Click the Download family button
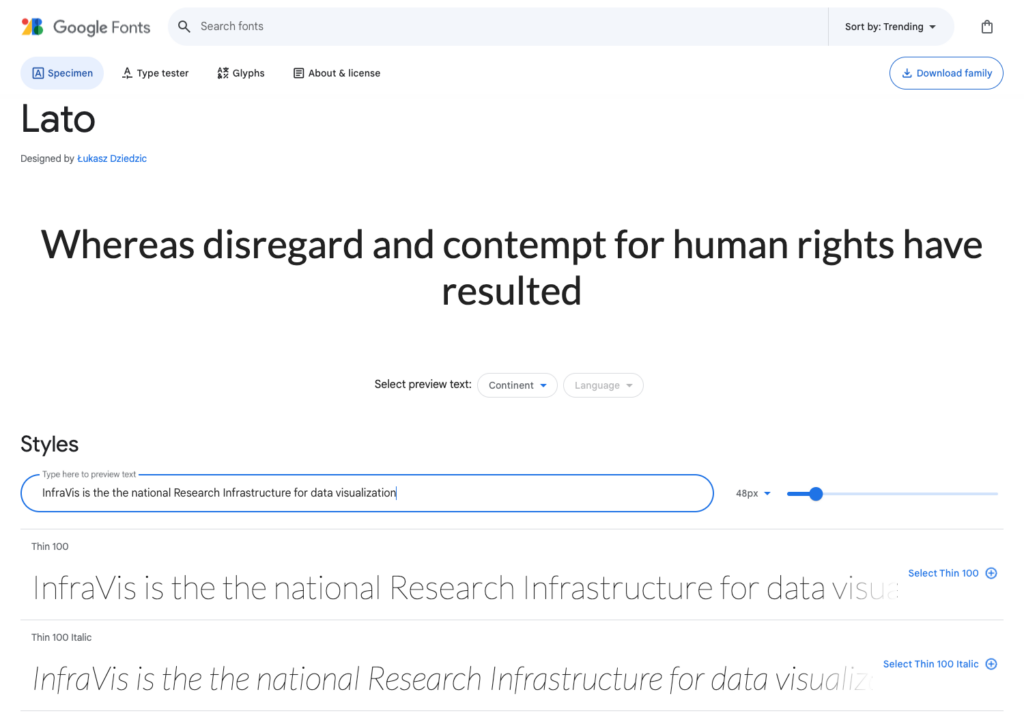This screenshot has height=720, width=1024. point(946,73)
